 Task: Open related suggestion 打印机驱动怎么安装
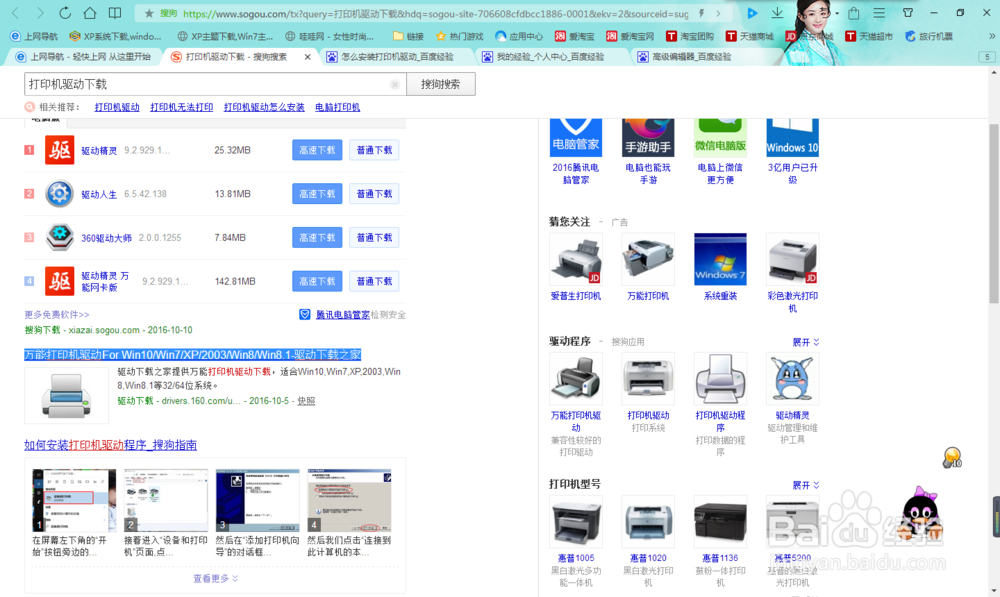click(264, 107)
